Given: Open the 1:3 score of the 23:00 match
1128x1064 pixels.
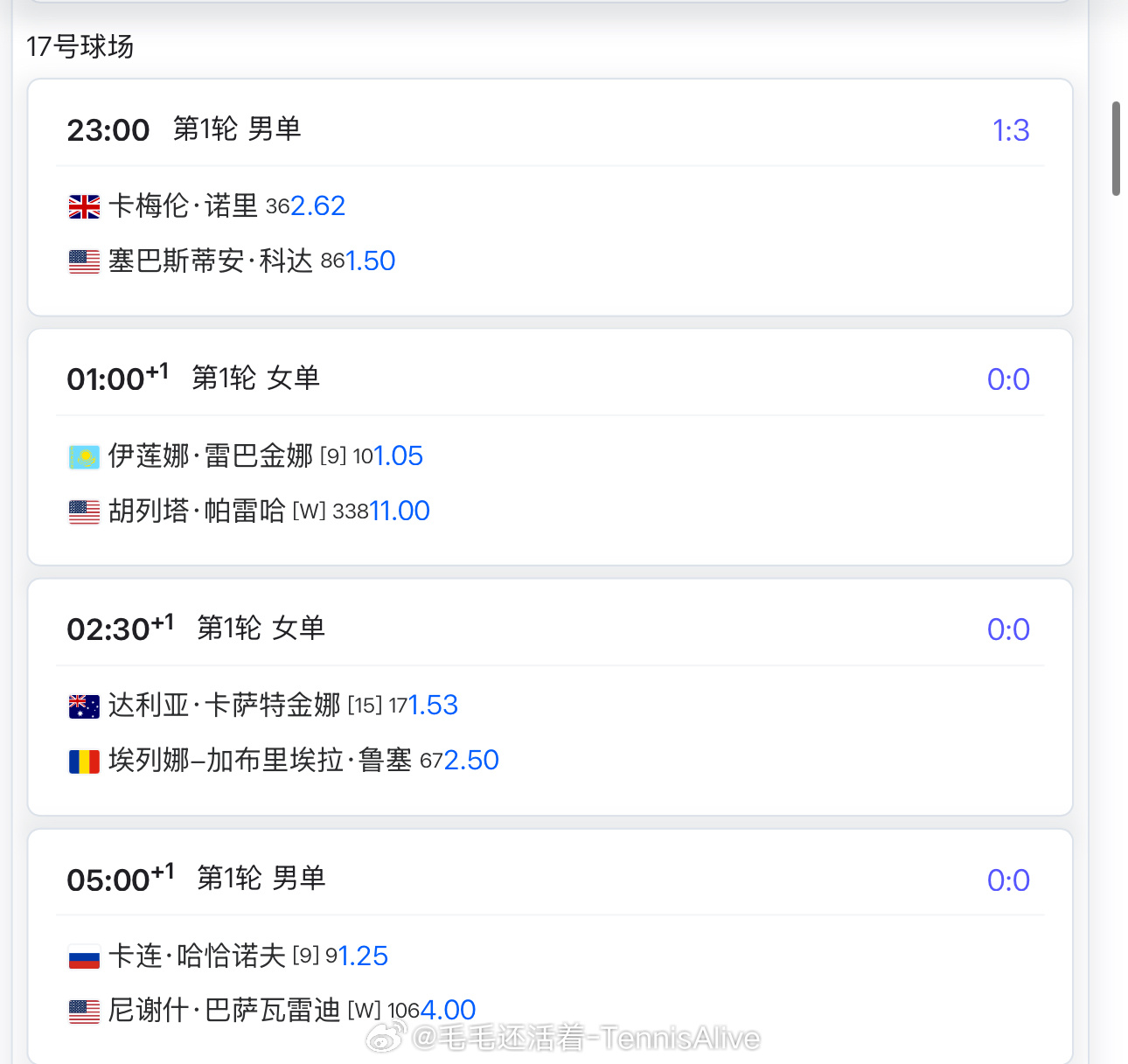Looking at the screenshot, I should 1011,130.
